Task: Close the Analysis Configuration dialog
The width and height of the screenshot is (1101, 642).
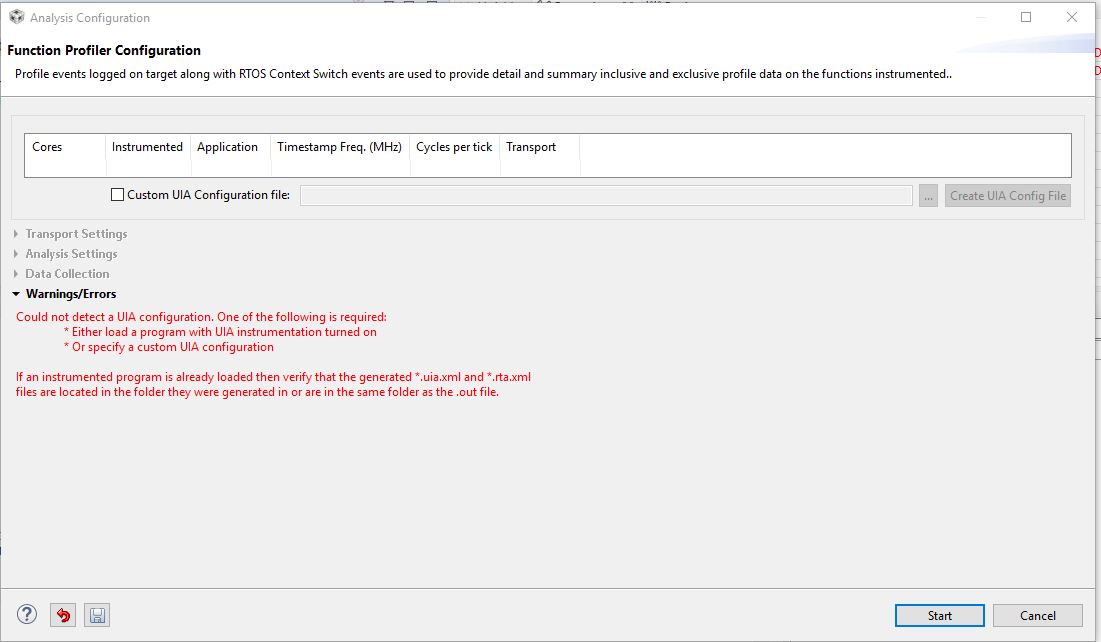Action: point(1072,17)
